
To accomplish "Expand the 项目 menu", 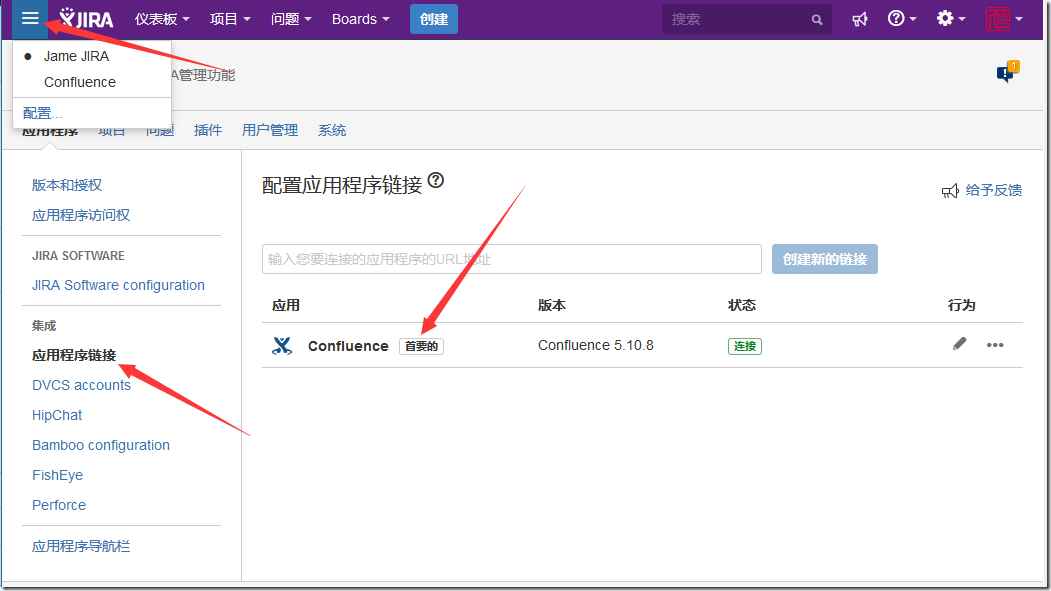I will [230, 19].
